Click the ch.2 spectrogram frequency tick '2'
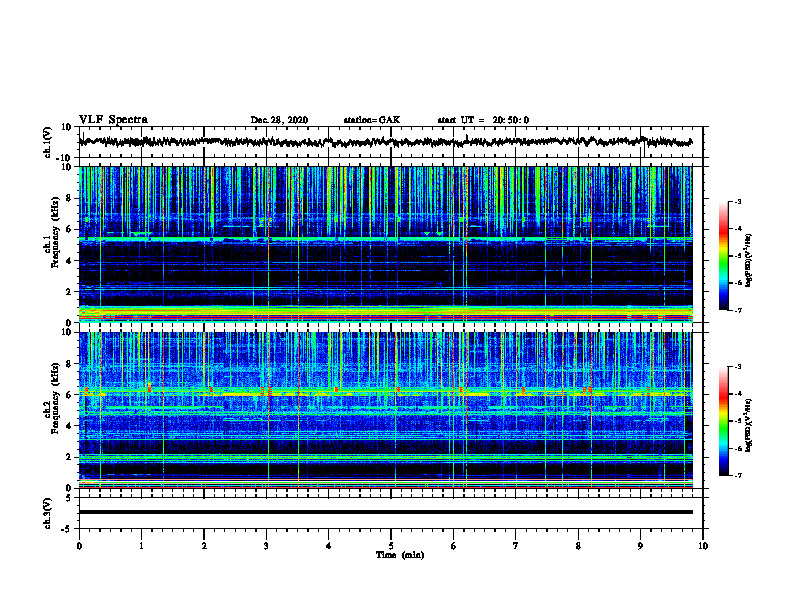The width and height of the screenshot is (792, 612). (x=69, y=457)
